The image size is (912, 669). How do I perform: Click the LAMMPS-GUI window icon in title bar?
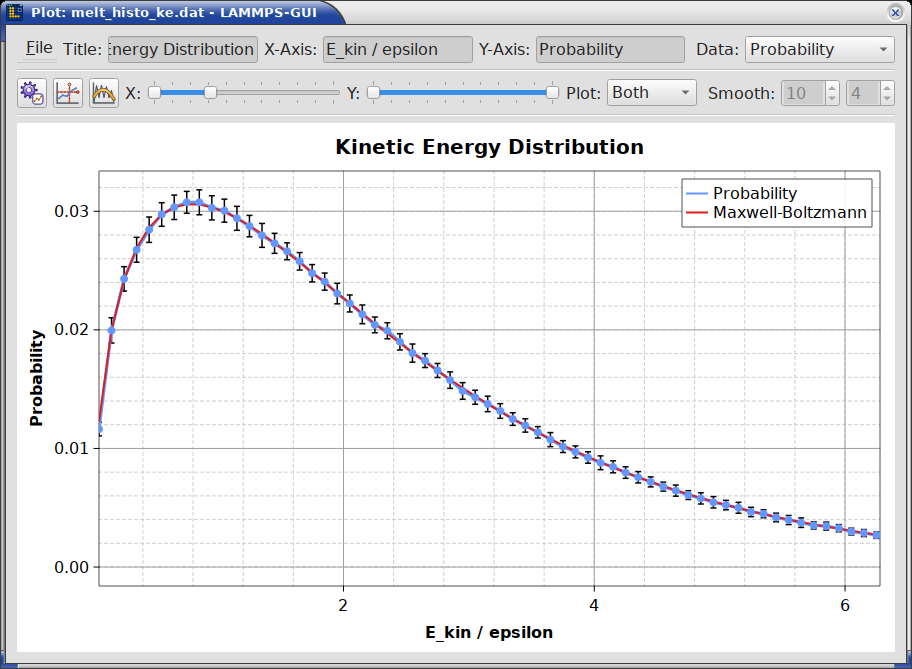coord(15,12)
